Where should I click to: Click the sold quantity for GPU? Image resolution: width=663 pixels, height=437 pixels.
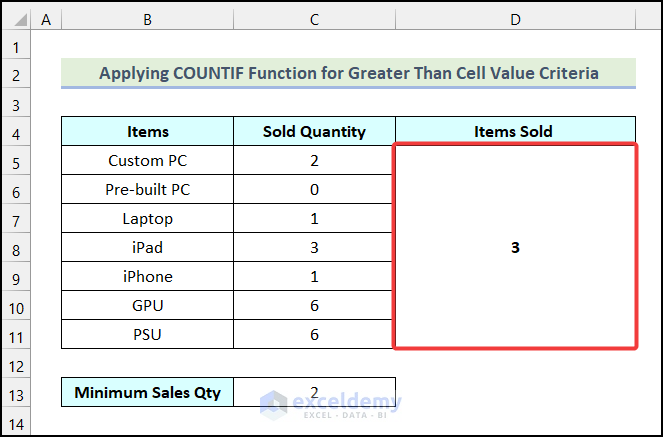point(314,305)
